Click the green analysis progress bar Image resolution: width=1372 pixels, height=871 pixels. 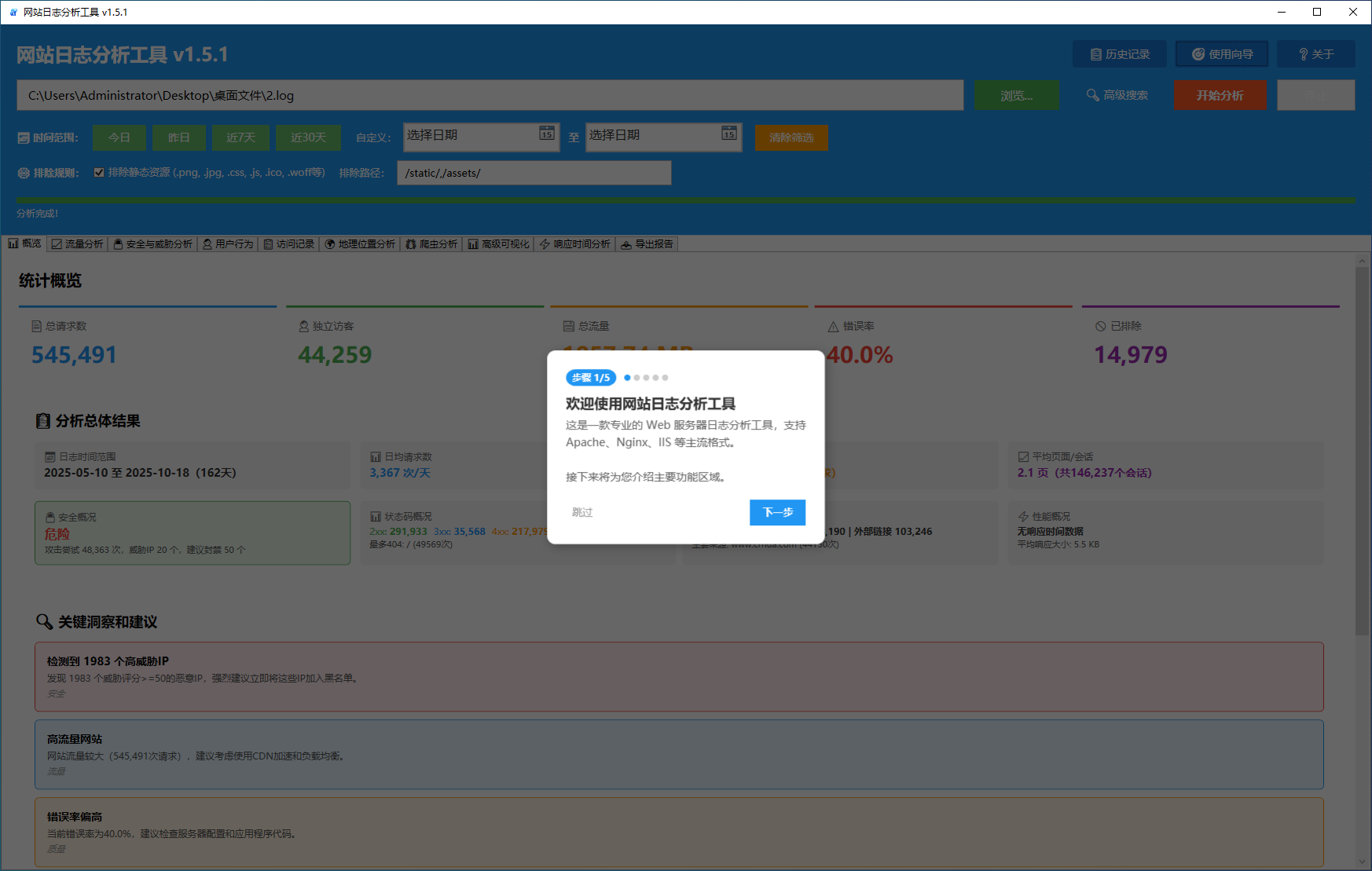[684, 200]
